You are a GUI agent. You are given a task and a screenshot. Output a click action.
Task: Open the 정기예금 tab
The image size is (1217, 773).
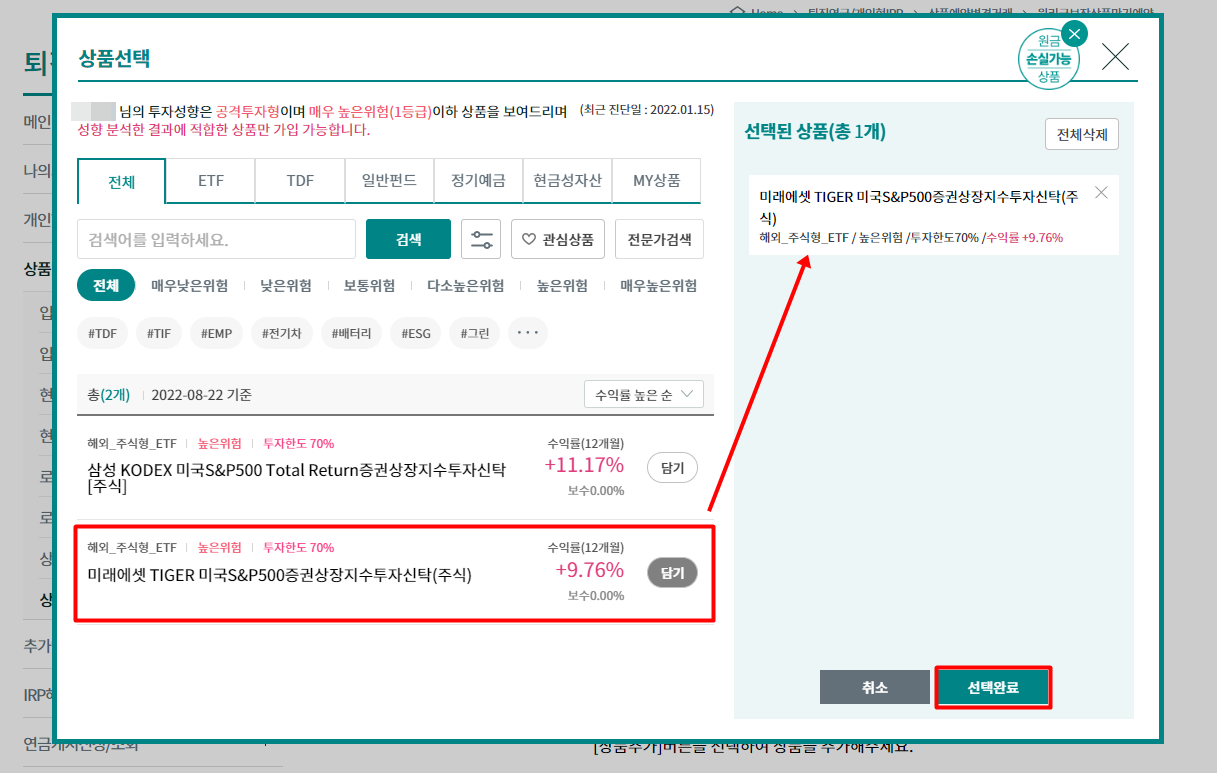coord(478,181)
